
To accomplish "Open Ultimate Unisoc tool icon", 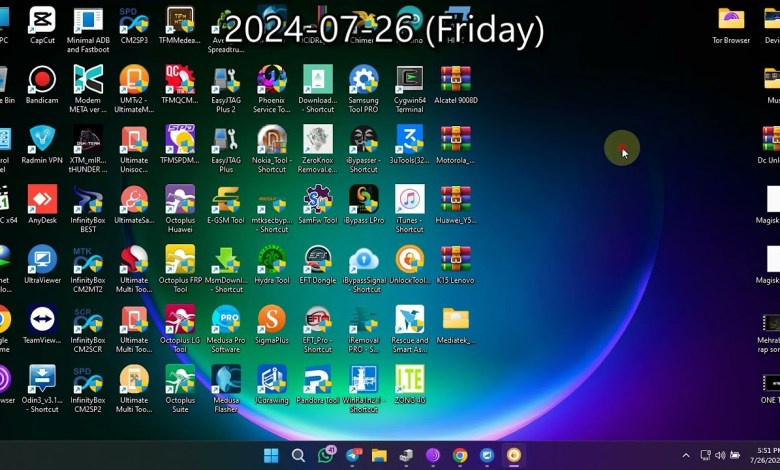I will pyautogui.click(x=134, y=139).
